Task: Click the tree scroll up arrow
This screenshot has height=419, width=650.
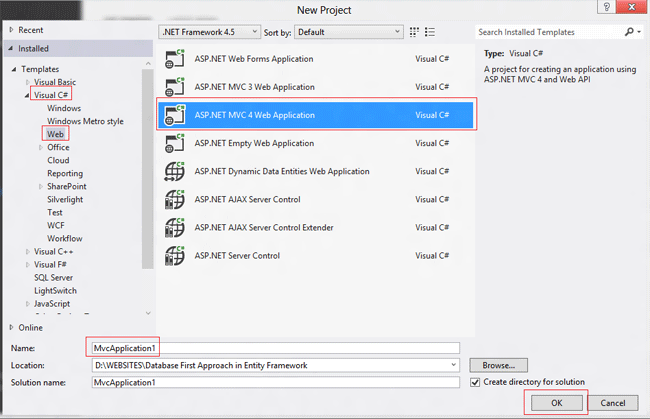Action: point(148,63)
